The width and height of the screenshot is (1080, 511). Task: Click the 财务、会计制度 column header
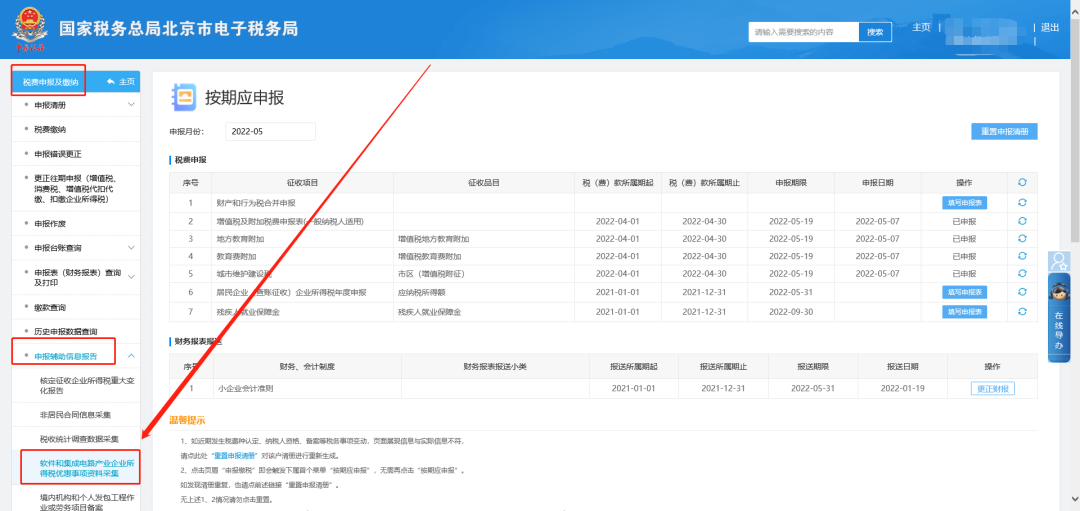[x=307, y=366]
